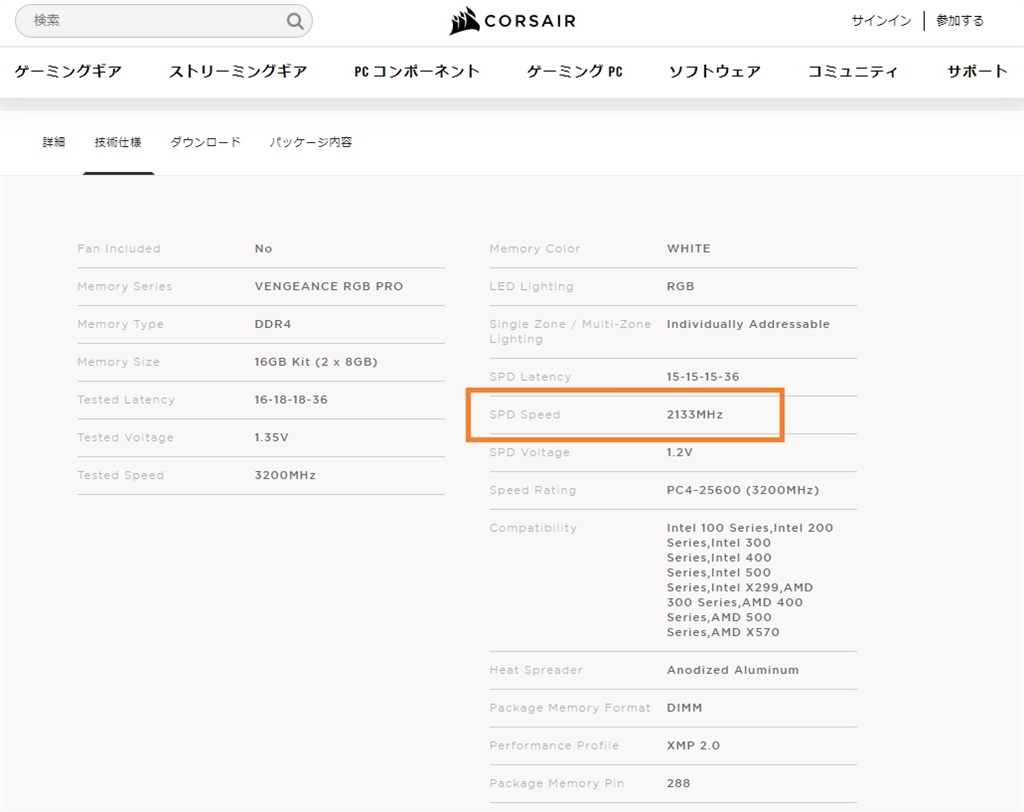The height and width of the screenshot is (812, 1024).
Task: Select the Heat Spreader label
Action: click(x=536, y=670)
